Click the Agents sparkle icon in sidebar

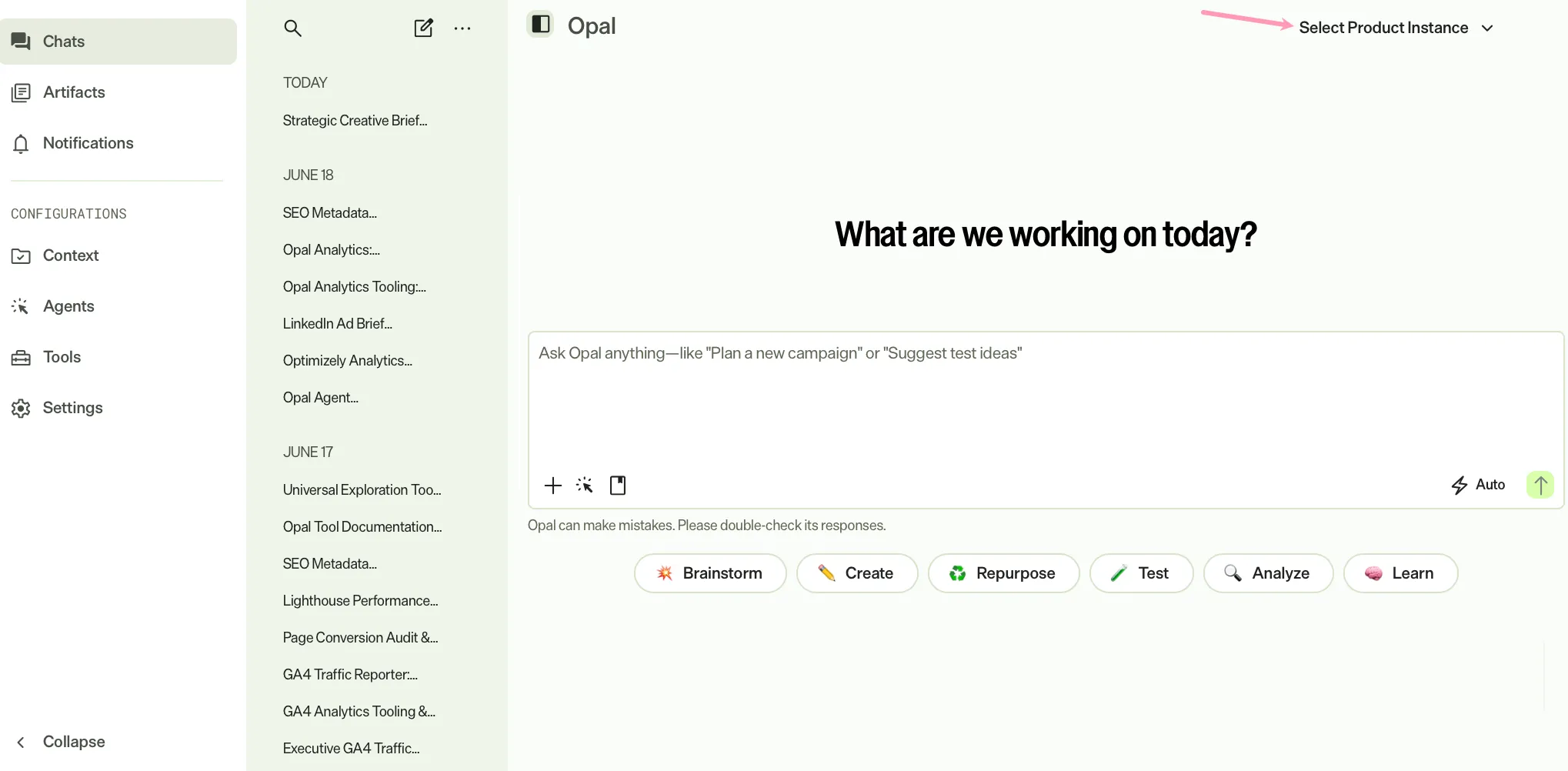(x=21, y=306)
